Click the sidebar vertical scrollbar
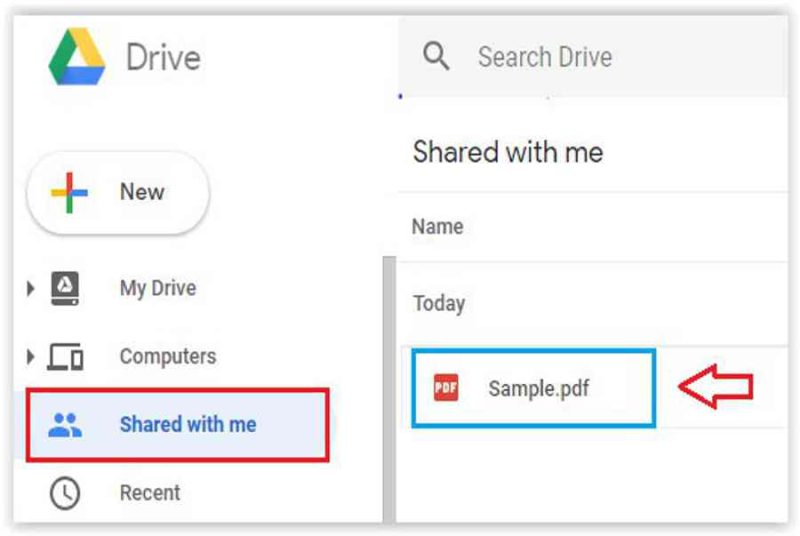Image resolution: width=800 pixels, height=536 pixels. tap(389, 390)
